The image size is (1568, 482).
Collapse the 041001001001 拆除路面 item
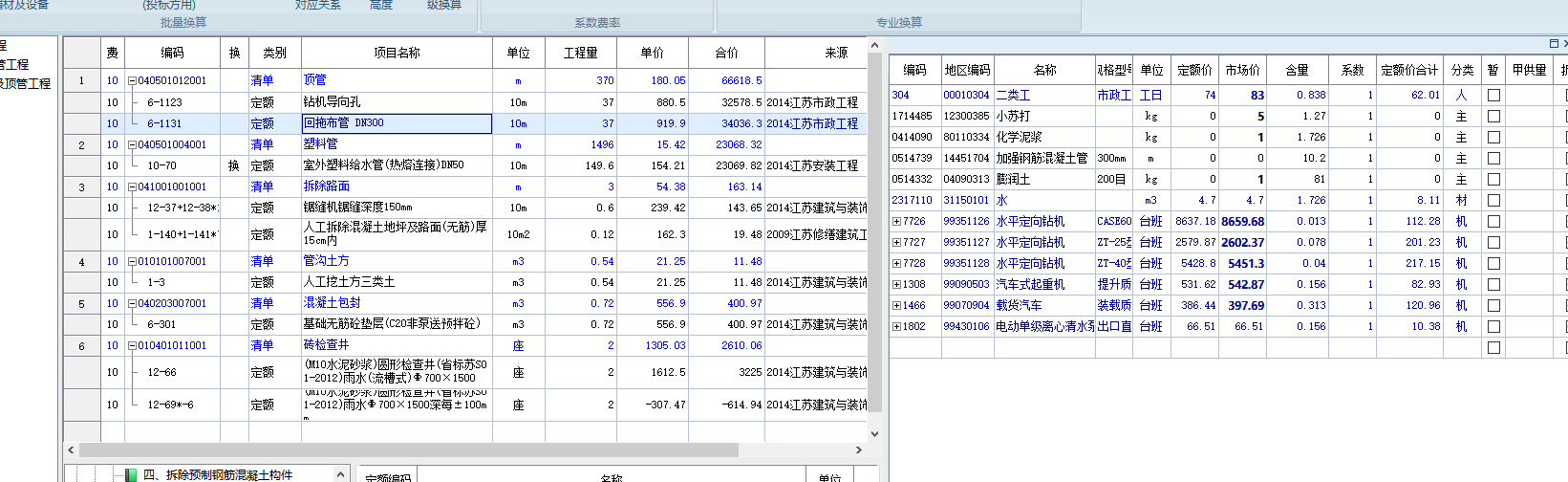[x=133, y=186]
